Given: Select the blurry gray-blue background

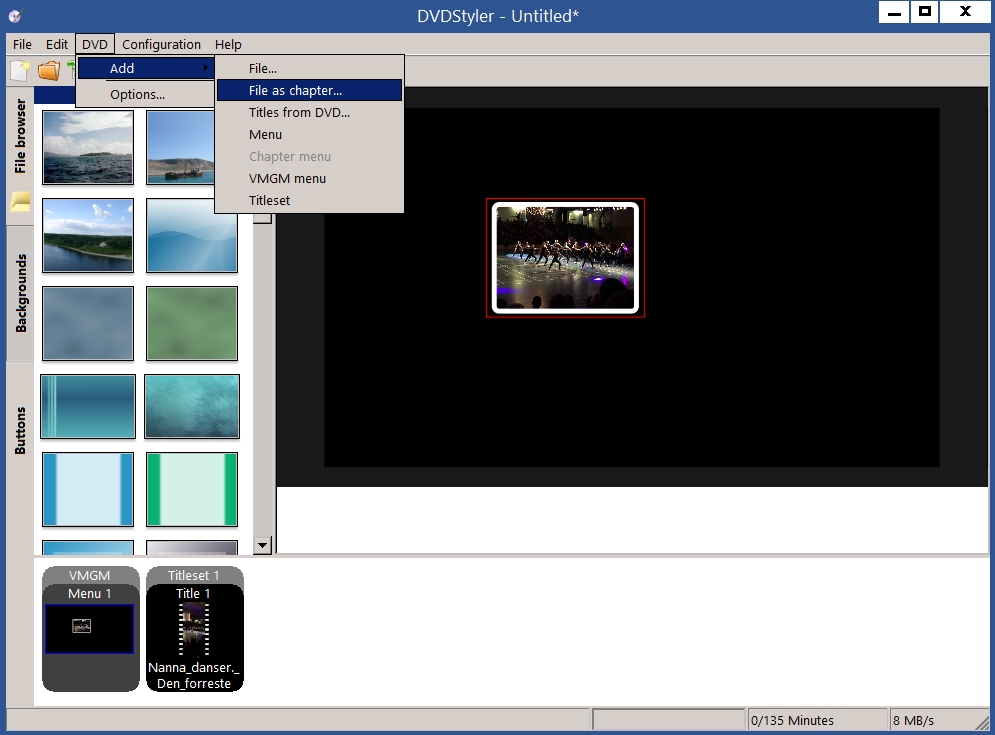Looking at the screenshot, I should 88,323.
